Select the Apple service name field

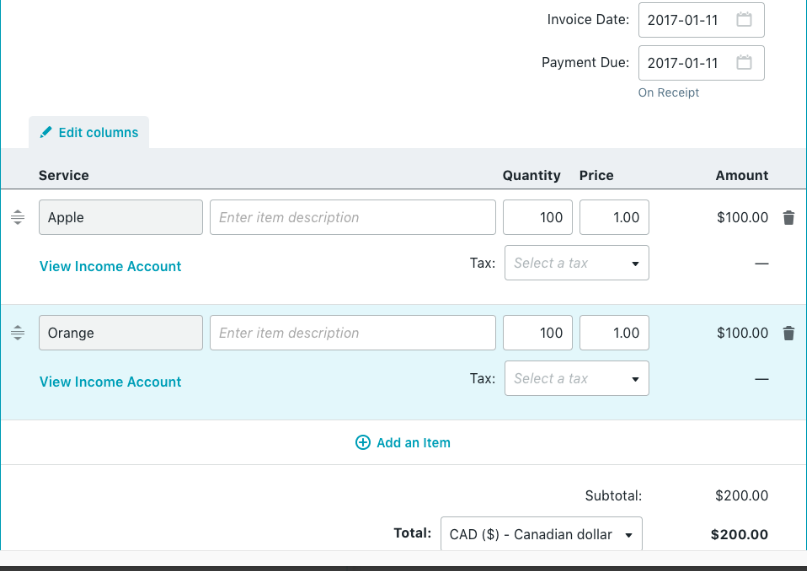click(x=121, y=217)
